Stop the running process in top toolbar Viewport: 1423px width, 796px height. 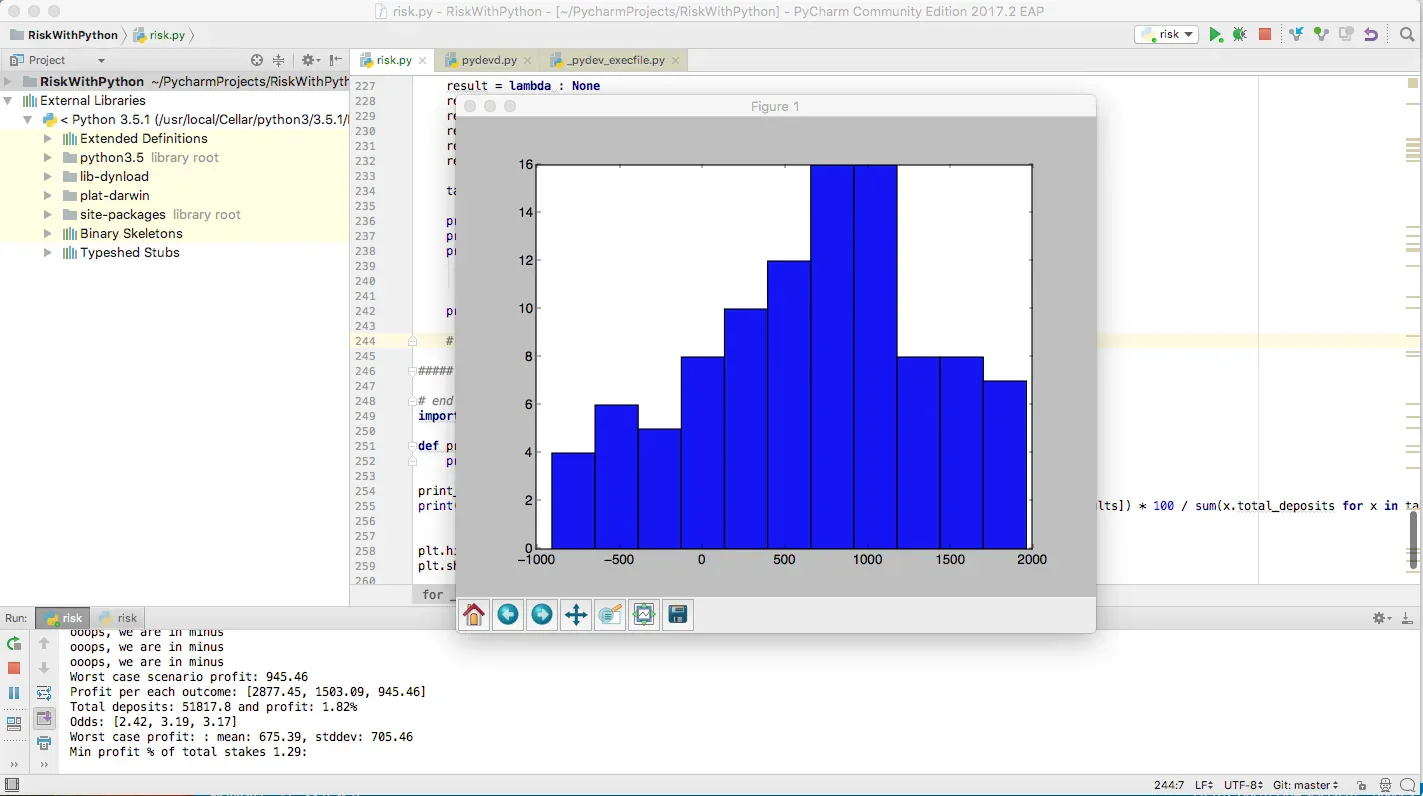pyautogui.click(x=1265, y=35)
